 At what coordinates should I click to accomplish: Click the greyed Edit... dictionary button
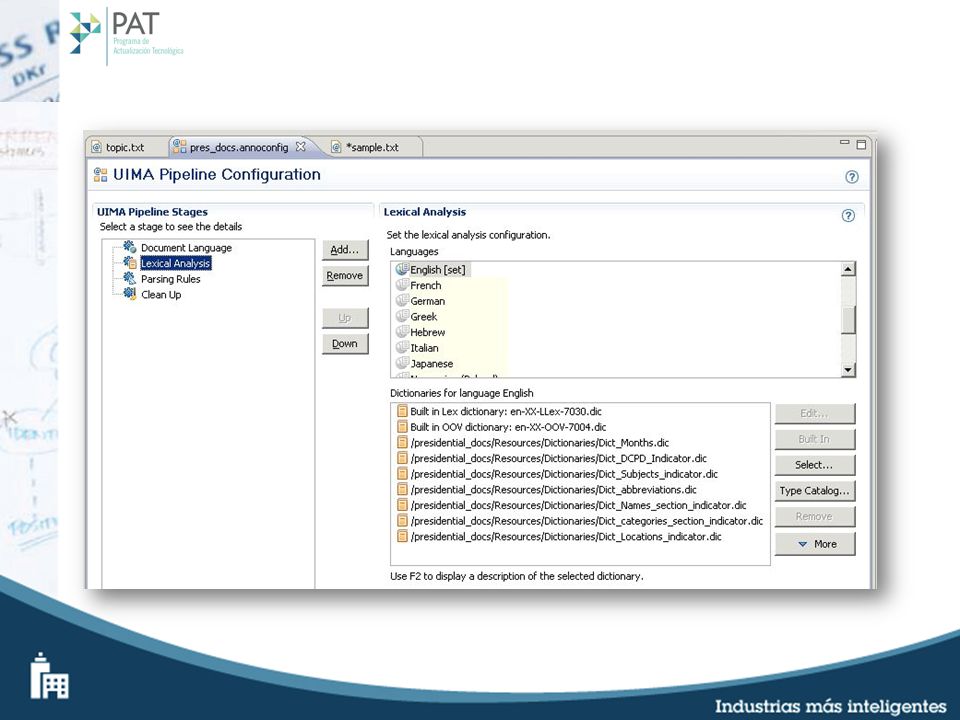[814, 413]
